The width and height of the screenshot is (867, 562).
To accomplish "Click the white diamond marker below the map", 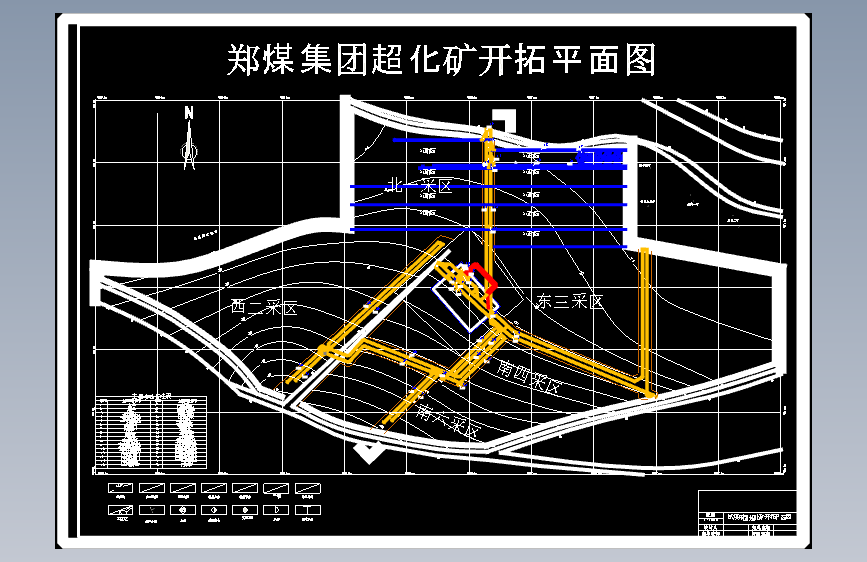I will pos(369,452).
